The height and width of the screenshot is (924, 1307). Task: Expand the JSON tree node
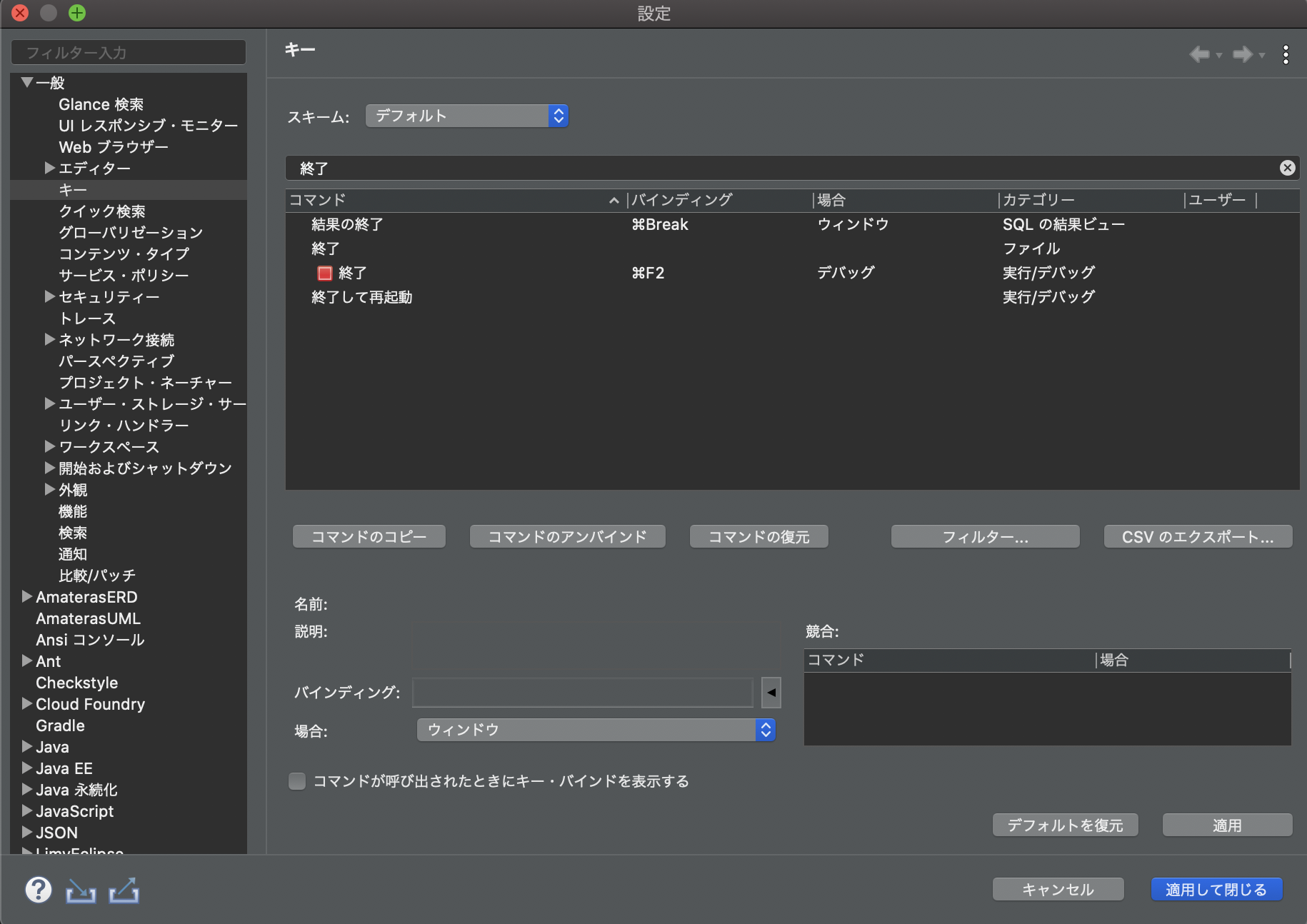(x=27, y=832)
